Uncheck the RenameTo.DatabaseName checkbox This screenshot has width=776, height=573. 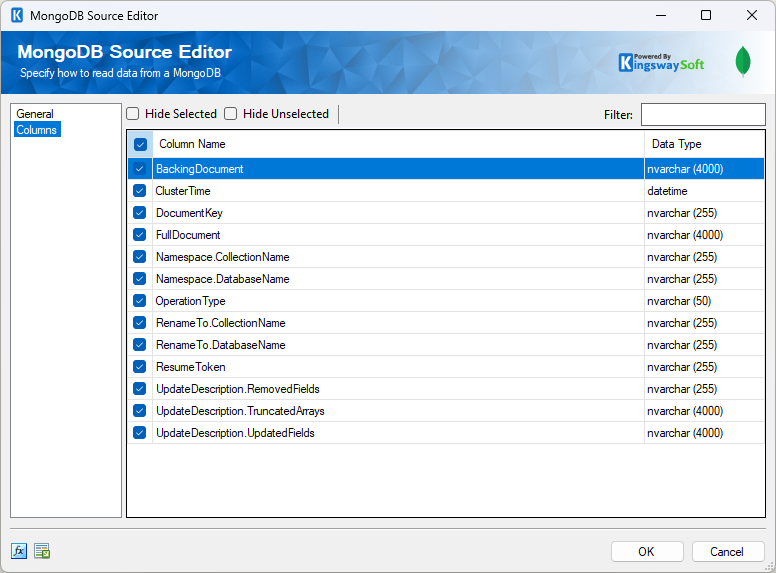pos(140,345)
